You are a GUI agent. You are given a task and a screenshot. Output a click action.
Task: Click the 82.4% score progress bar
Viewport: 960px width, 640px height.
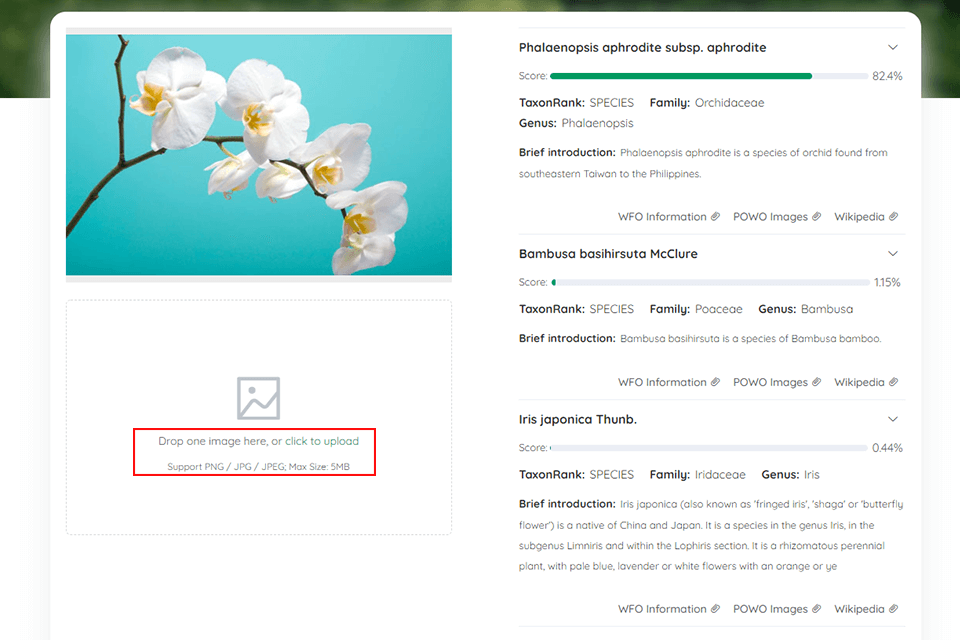pos(709,76)
